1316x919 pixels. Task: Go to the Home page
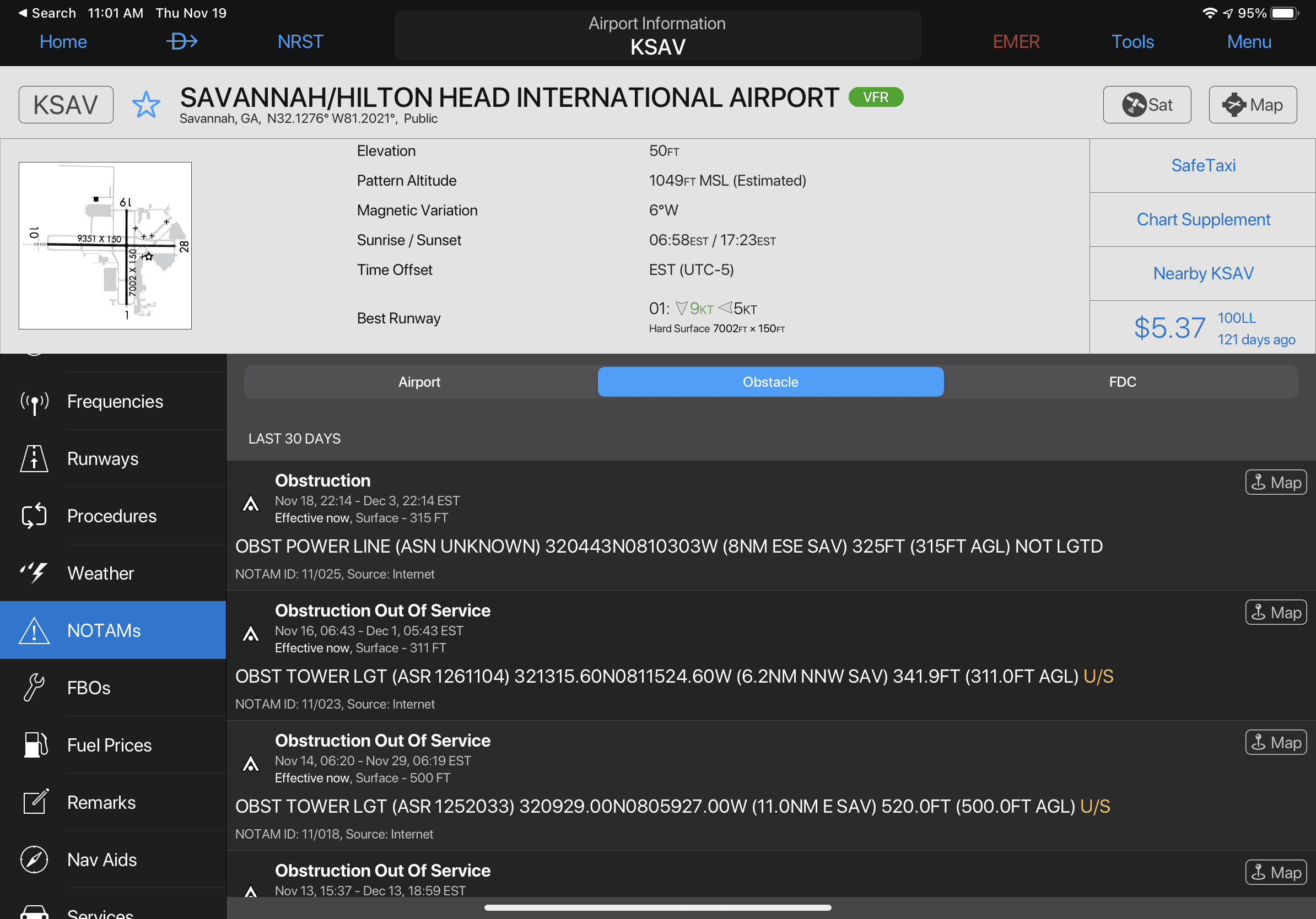[63, 41]
